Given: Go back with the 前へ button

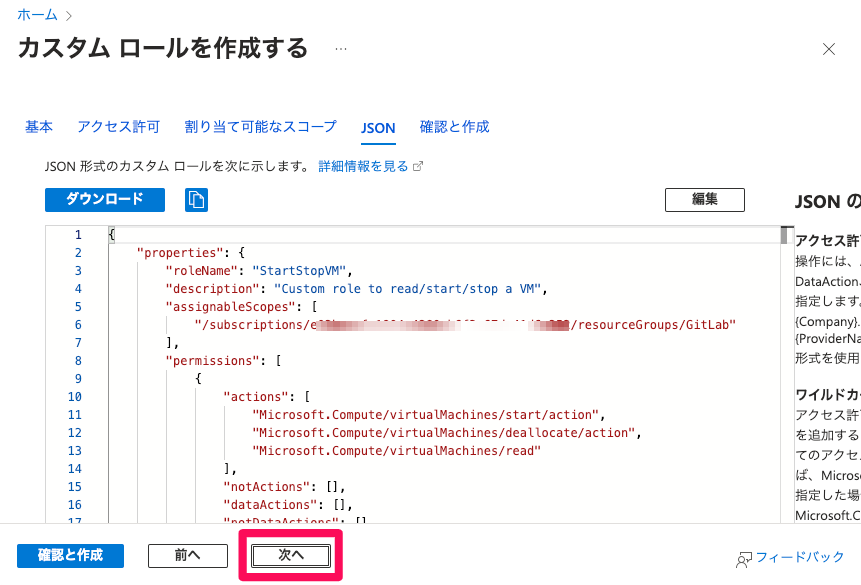Looking at the screenshot, I should point(188,555).
